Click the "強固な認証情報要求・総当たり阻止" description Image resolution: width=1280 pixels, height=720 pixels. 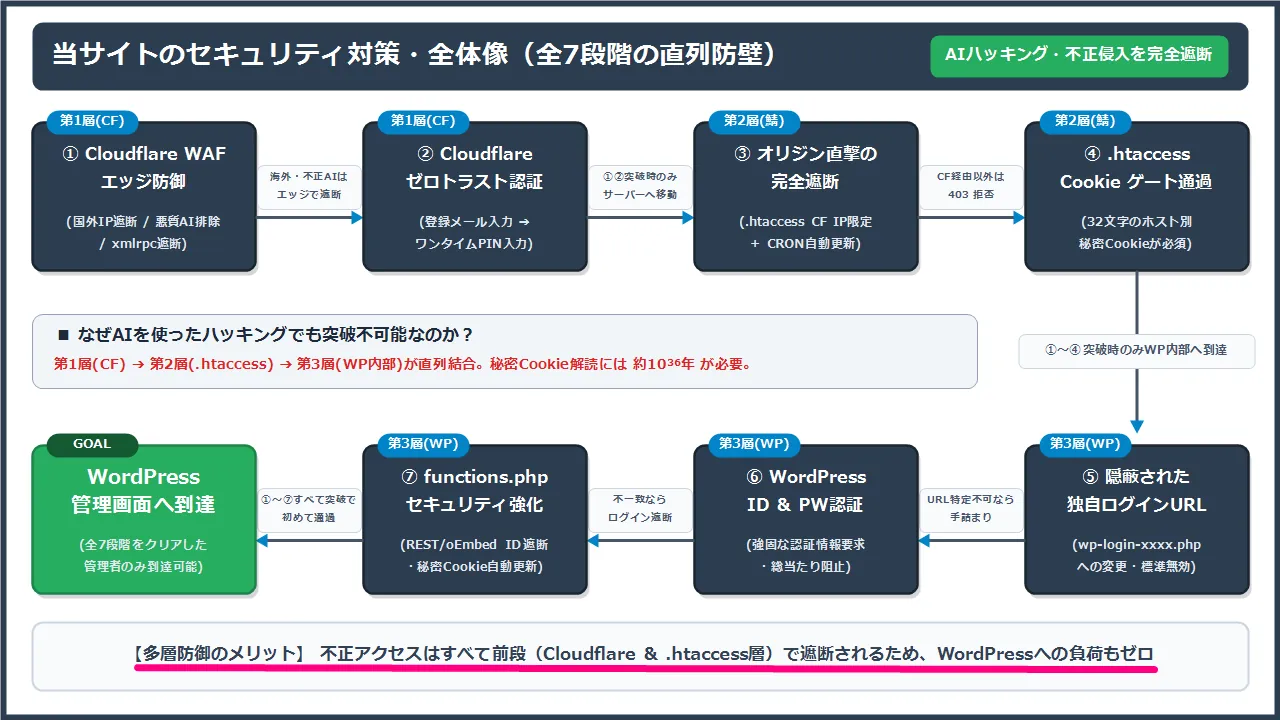tap(805, 556)
